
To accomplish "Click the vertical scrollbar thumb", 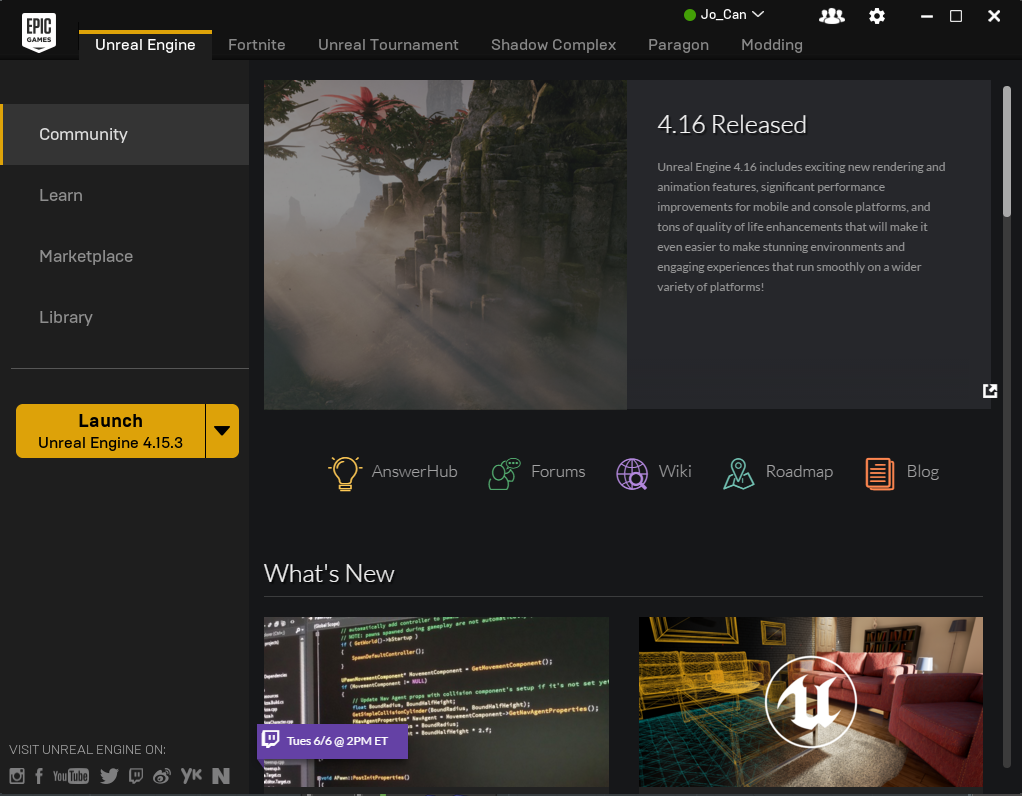I will coord(1006,151).
